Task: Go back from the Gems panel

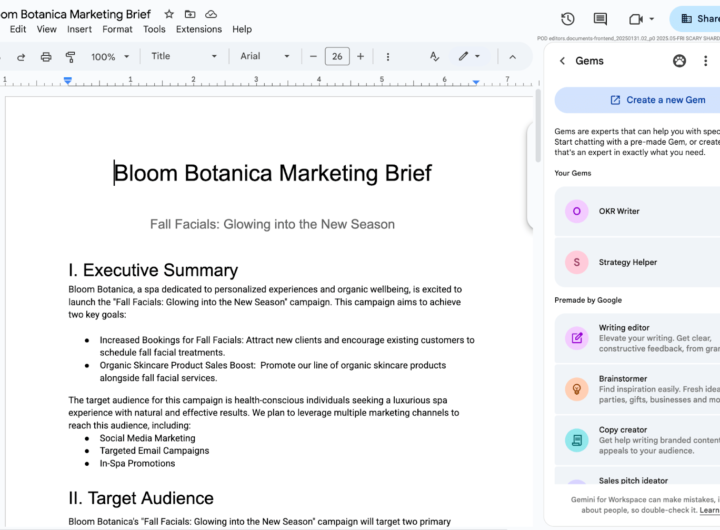Action: coord(562,61)
